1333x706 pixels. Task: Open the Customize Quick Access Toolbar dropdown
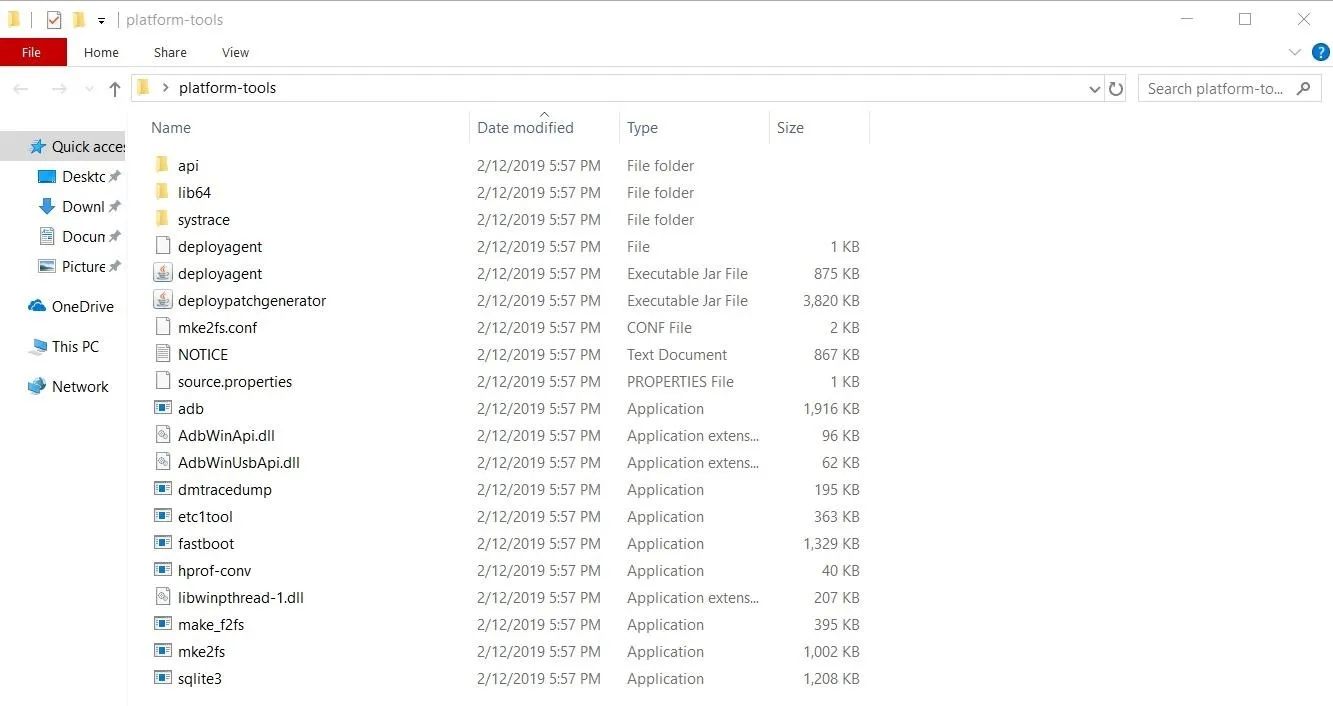pos(101,21)
